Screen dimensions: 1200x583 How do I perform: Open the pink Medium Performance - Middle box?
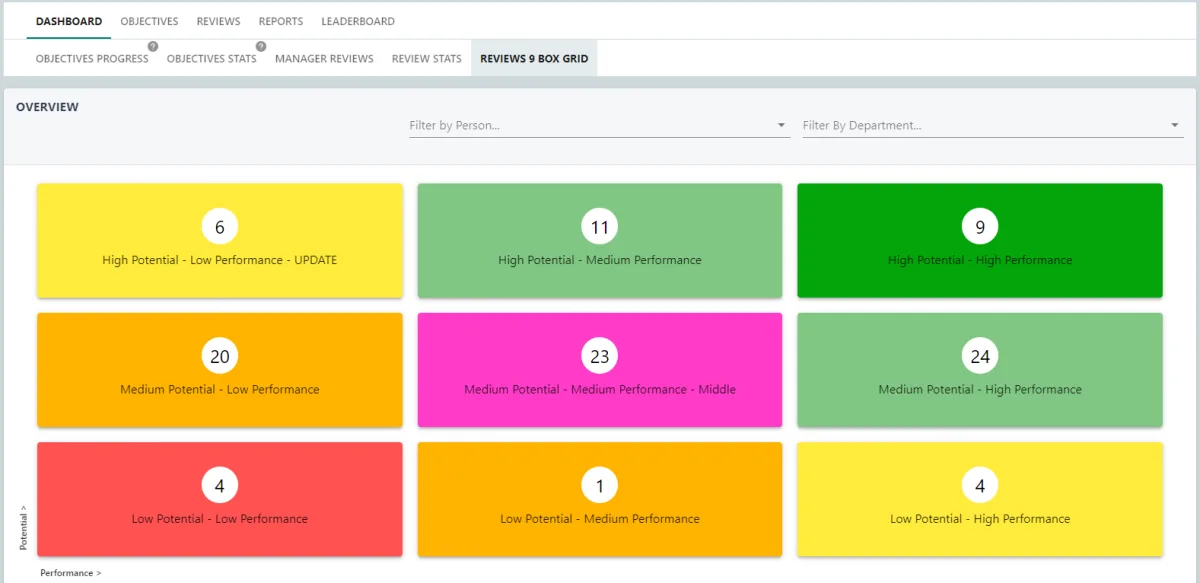click(600, 370)
